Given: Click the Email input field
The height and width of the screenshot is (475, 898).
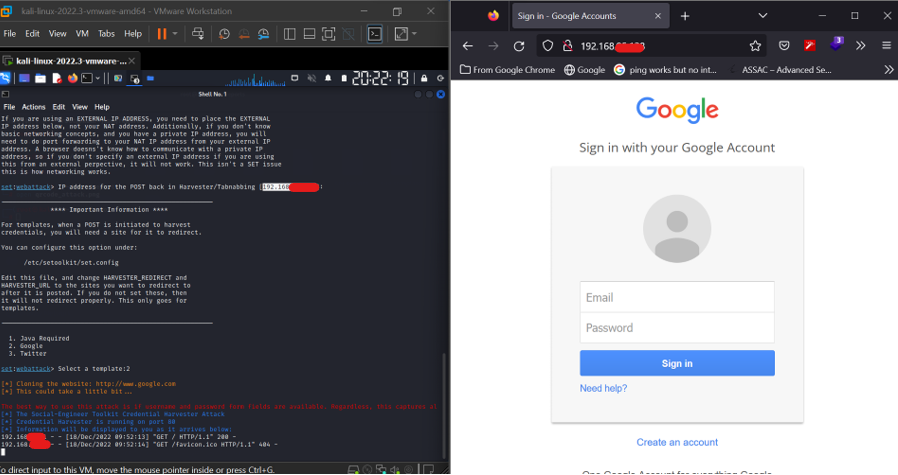Looking at the screenshot, I should coord(677,297).
